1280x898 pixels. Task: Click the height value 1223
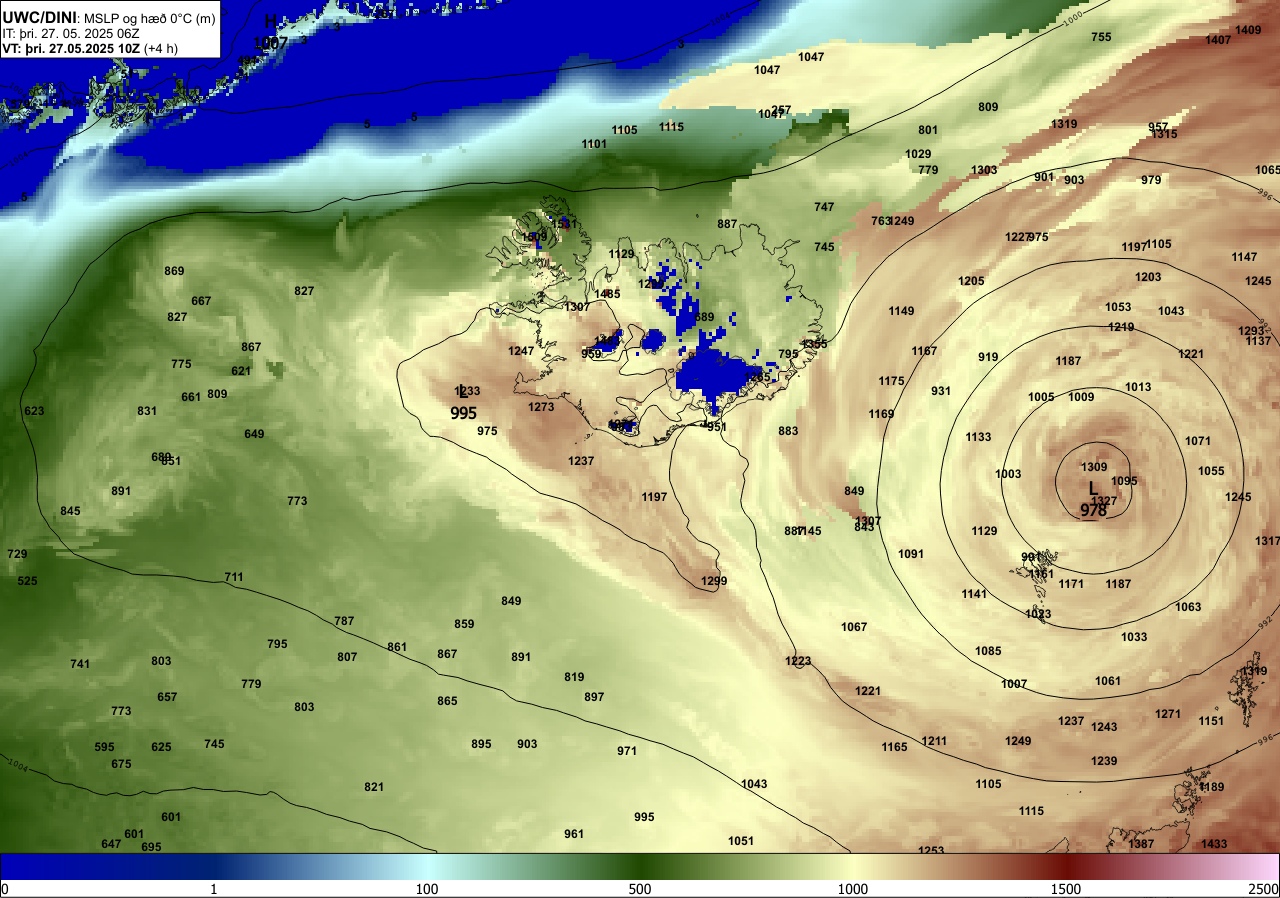pos(798,661)
